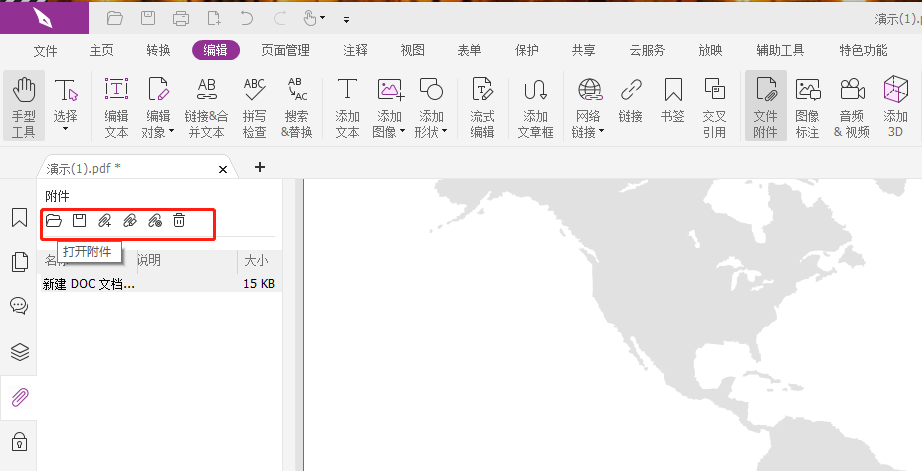Image resolution: width=922 pixels, height=471 pixels.
Task: Open the 放映 ribbon tab
Action: coord(710,51)
